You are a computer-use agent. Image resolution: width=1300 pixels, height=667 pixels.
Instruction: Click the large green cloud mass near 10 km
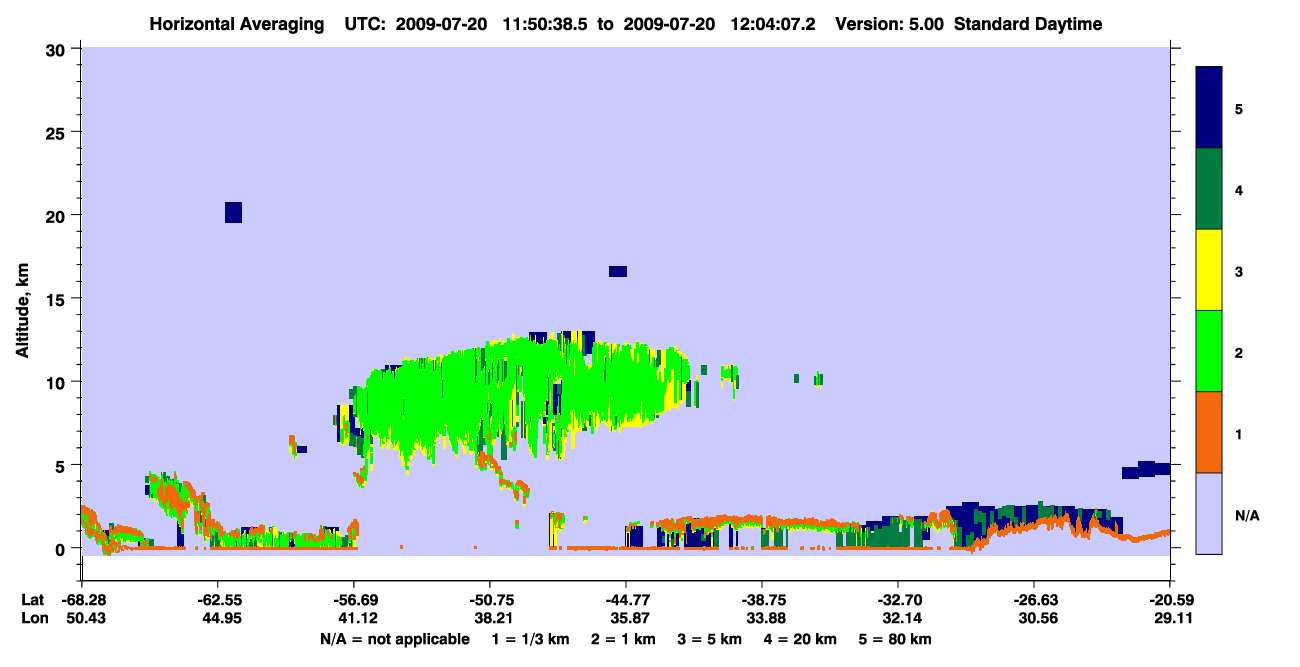pos(520,395)
